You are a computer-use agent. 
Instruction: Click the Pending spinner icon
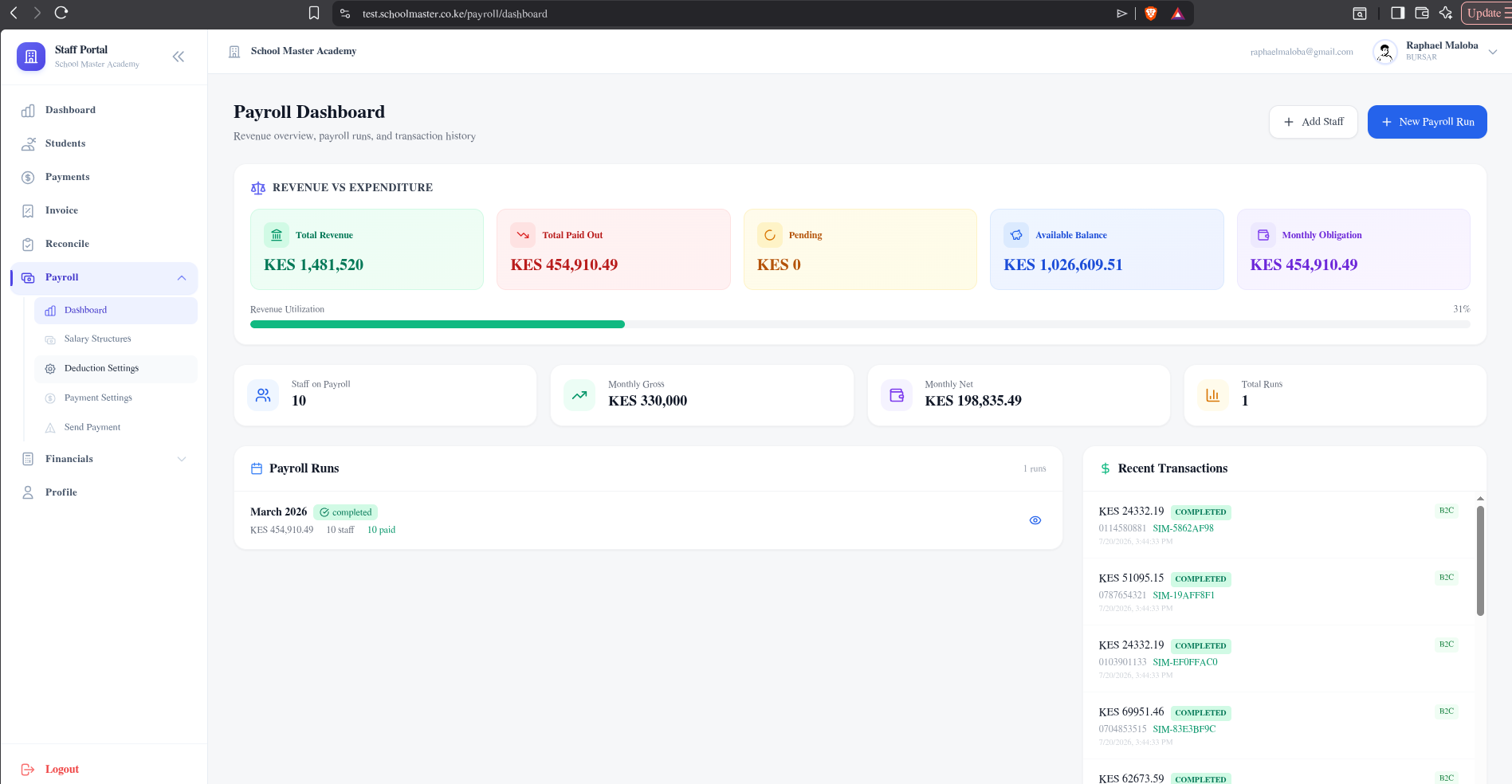coord(770,235)
